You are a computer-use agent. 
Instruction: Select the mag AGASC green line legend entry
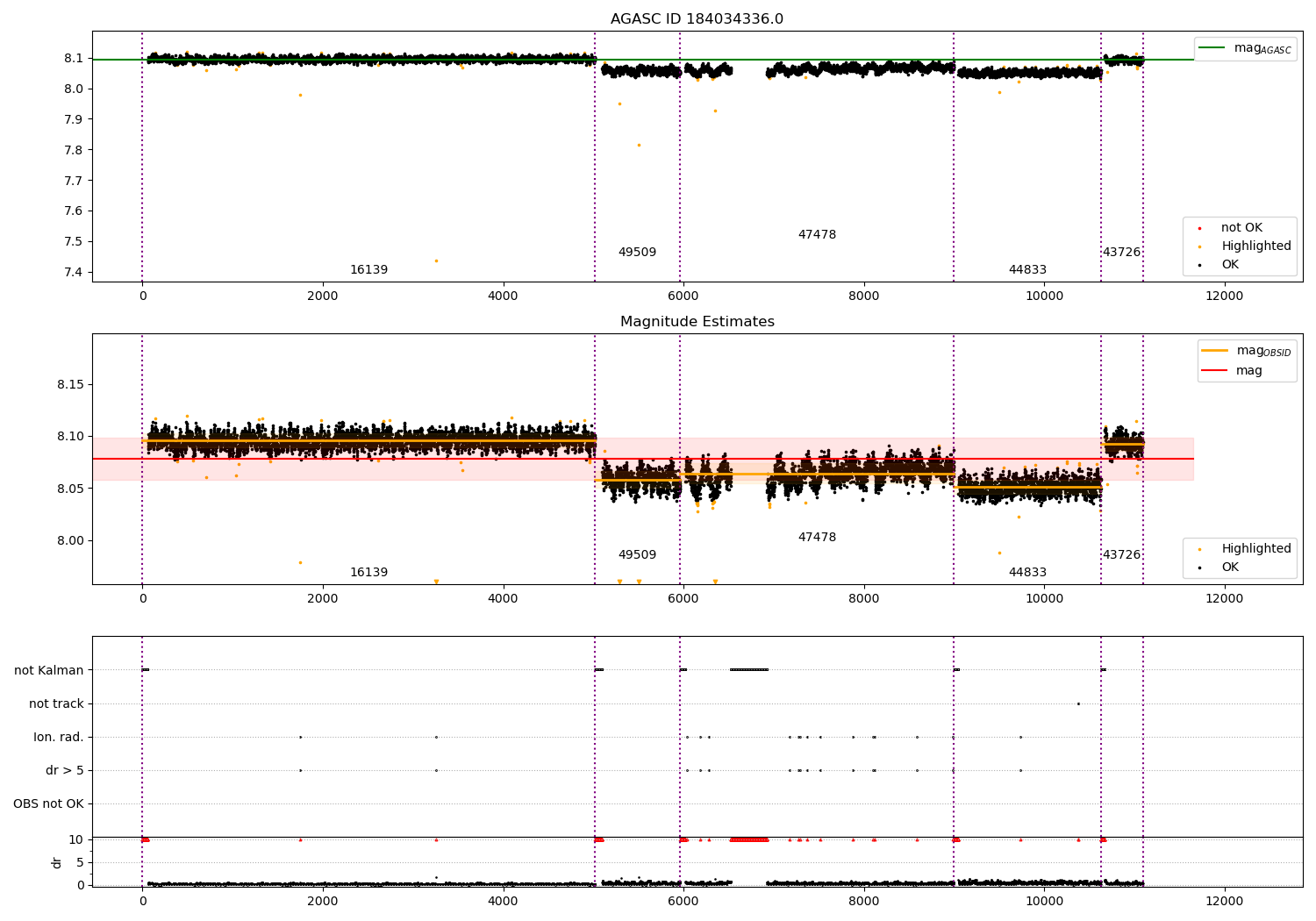[x=1245, y=48]
